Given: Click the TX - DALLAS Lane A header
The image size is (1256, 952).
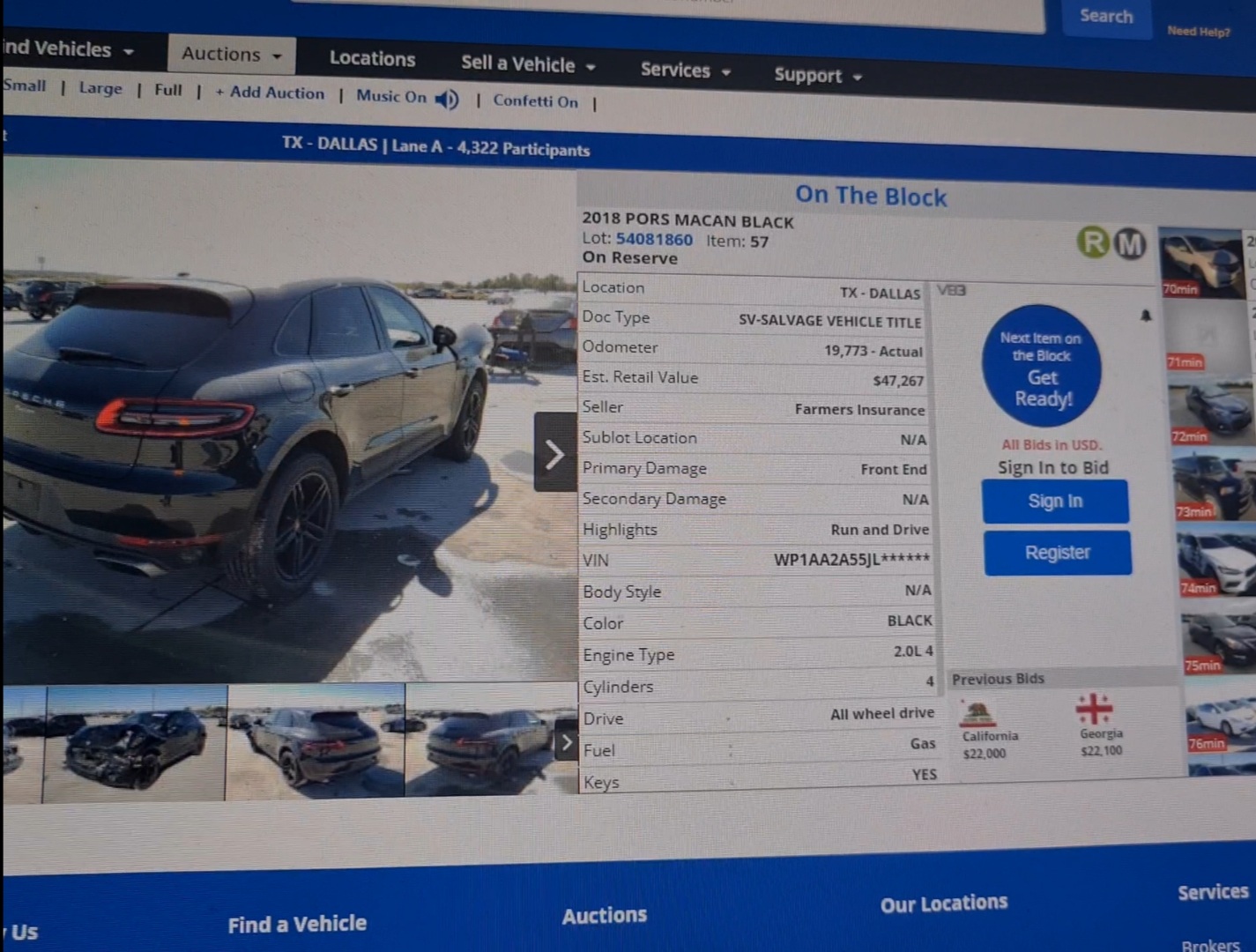Looking at the screenshot, I should [435, 146].
